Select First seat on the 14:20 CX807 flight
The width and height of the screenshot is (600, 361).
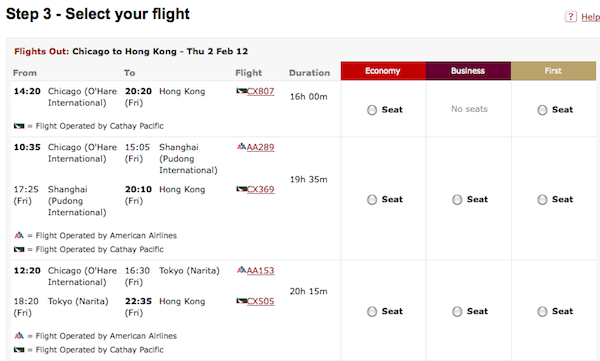click(x=542, y=110)
